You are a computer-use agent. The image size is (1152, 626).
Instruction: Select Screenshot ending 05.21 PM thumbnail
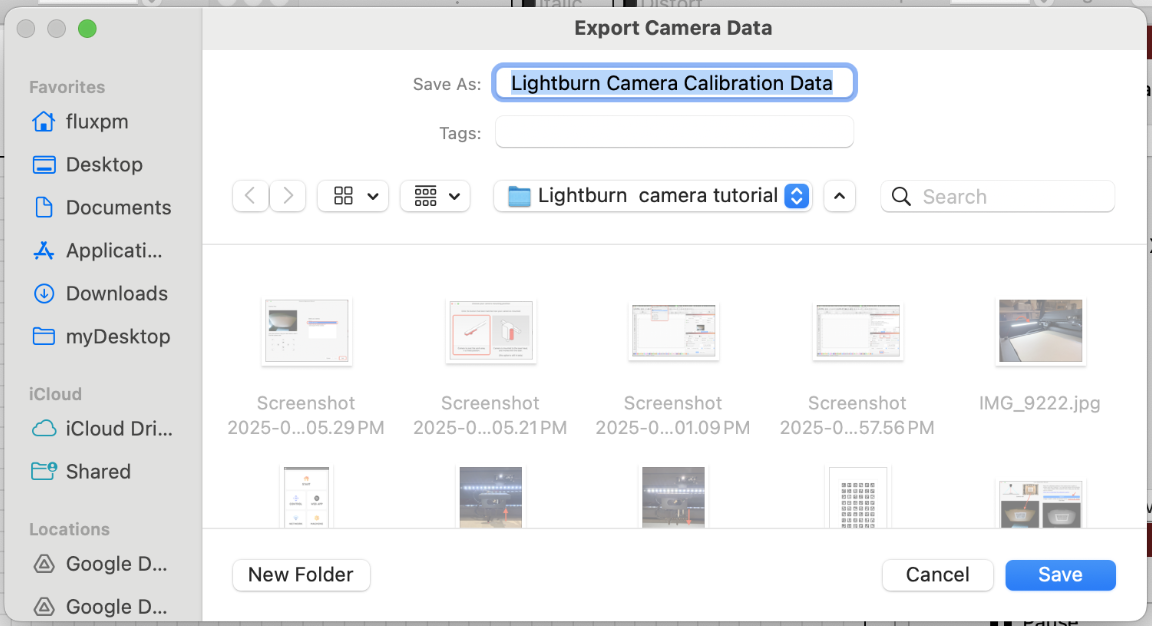491,331
